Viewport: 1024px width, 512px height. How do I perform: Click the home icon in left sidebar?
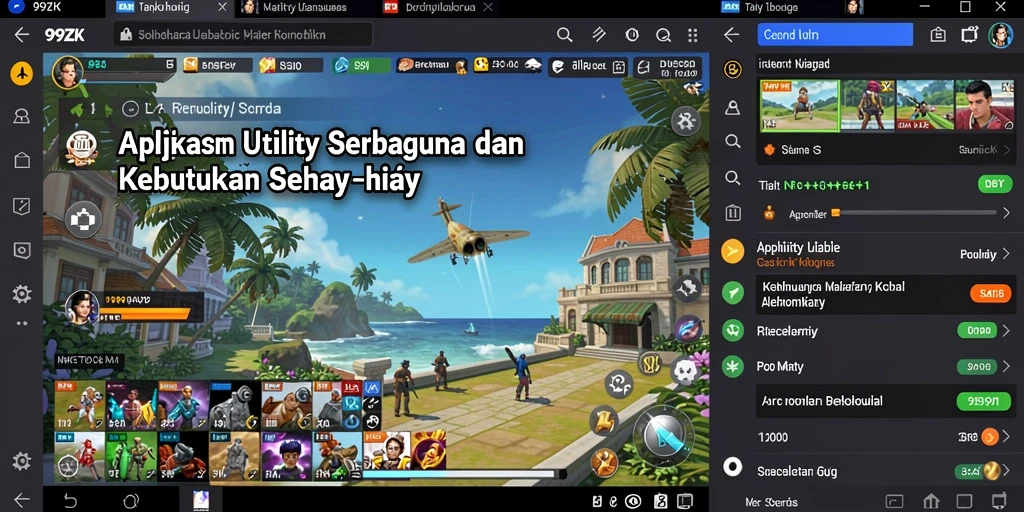point(22,161)
